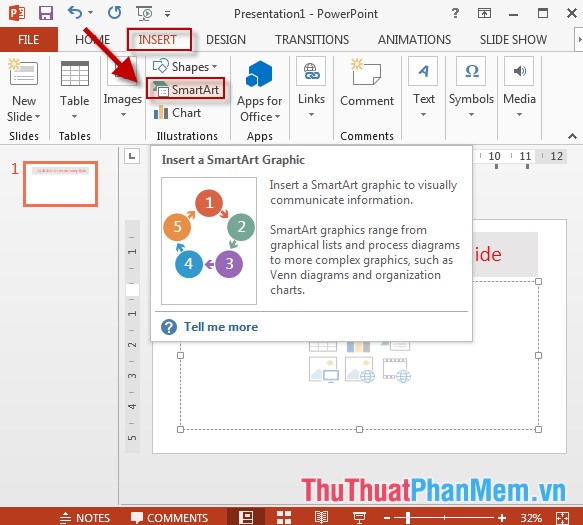The width and height of the screenshot is (583, 525).
Task: Insert a new Comment
Action: [367, 82]
